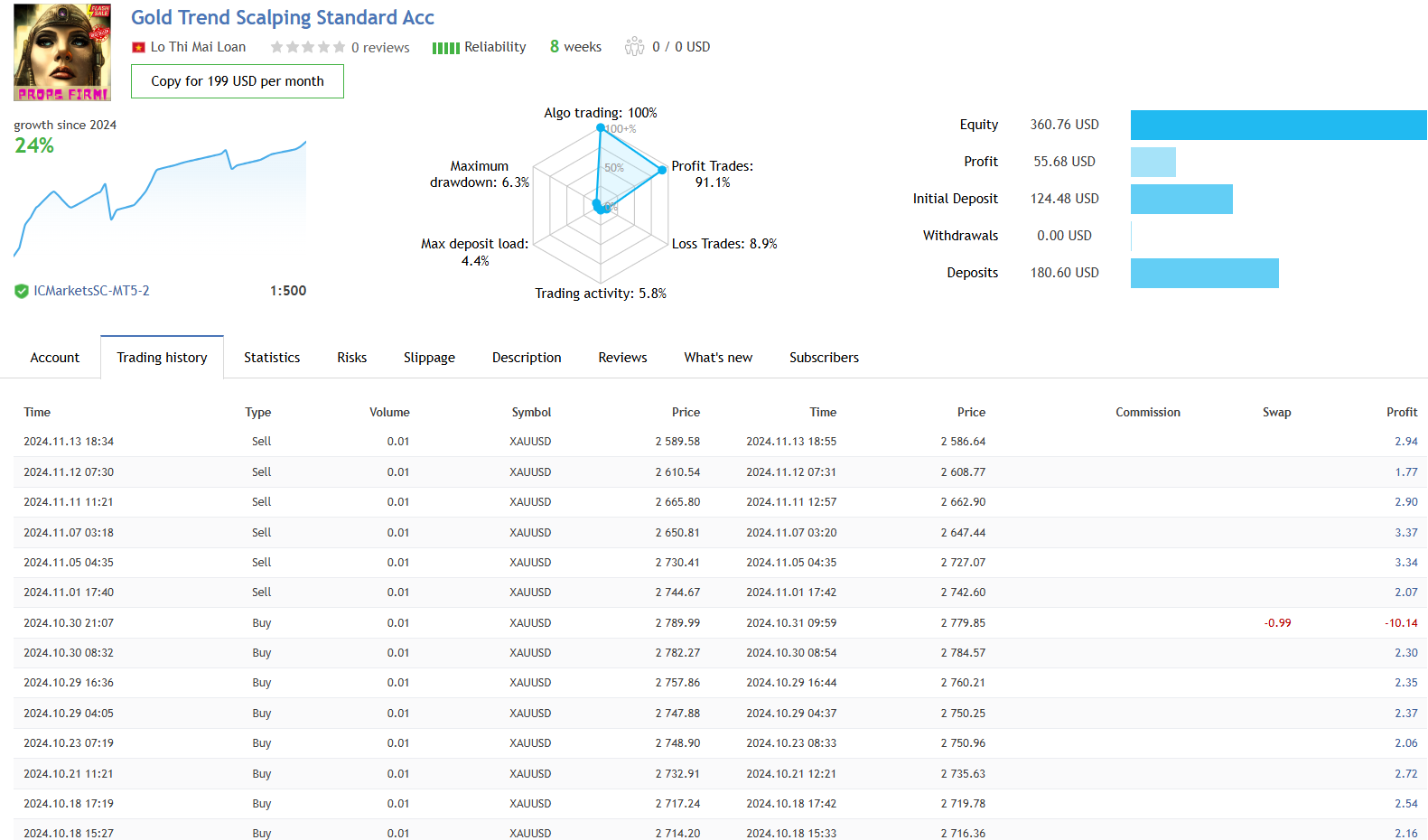Click the 24% growth value
Viewport: 1428px width, 840px height.
(x=34, y=145)
